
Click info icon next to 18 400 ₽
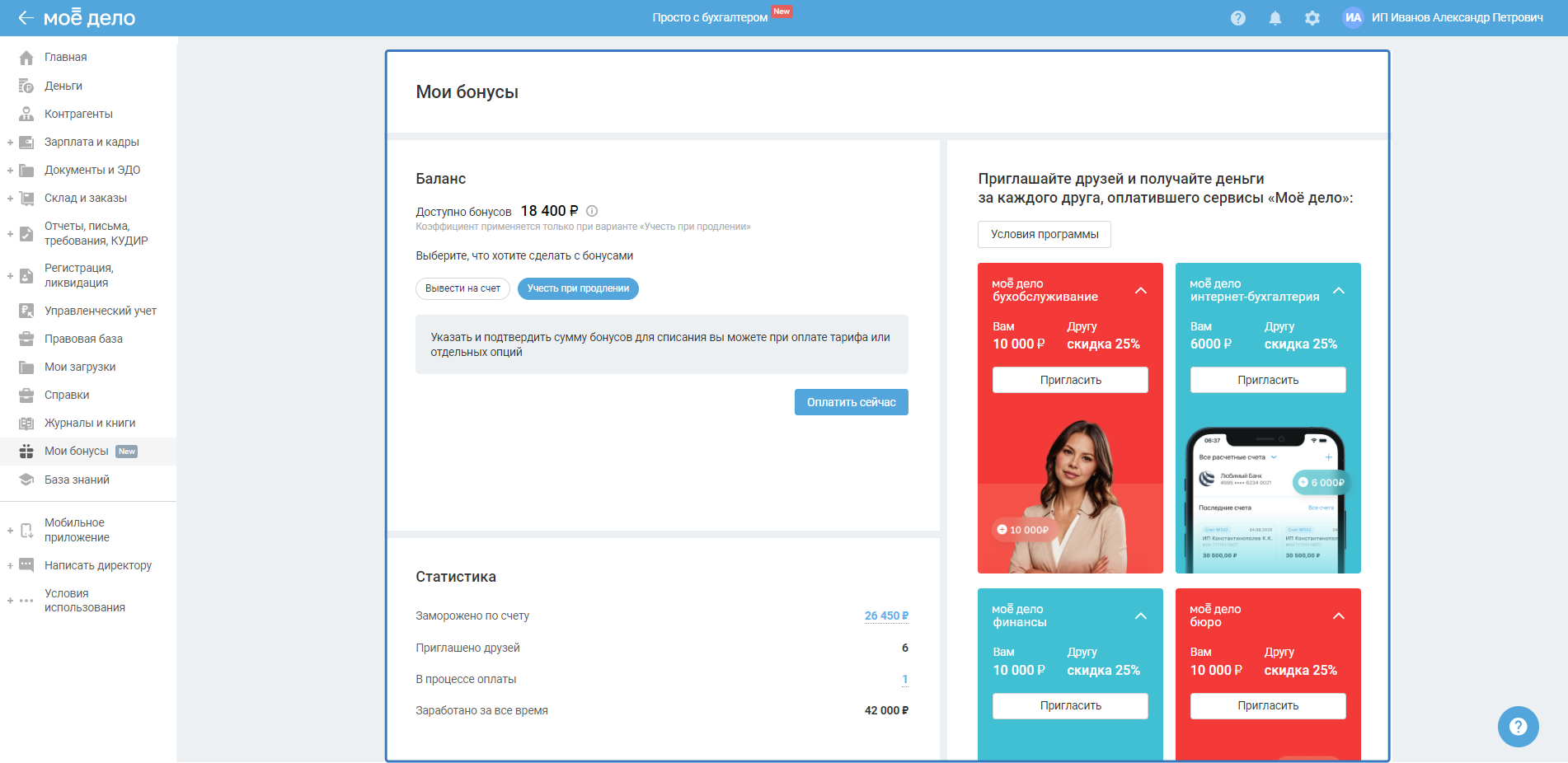[592, 211]
